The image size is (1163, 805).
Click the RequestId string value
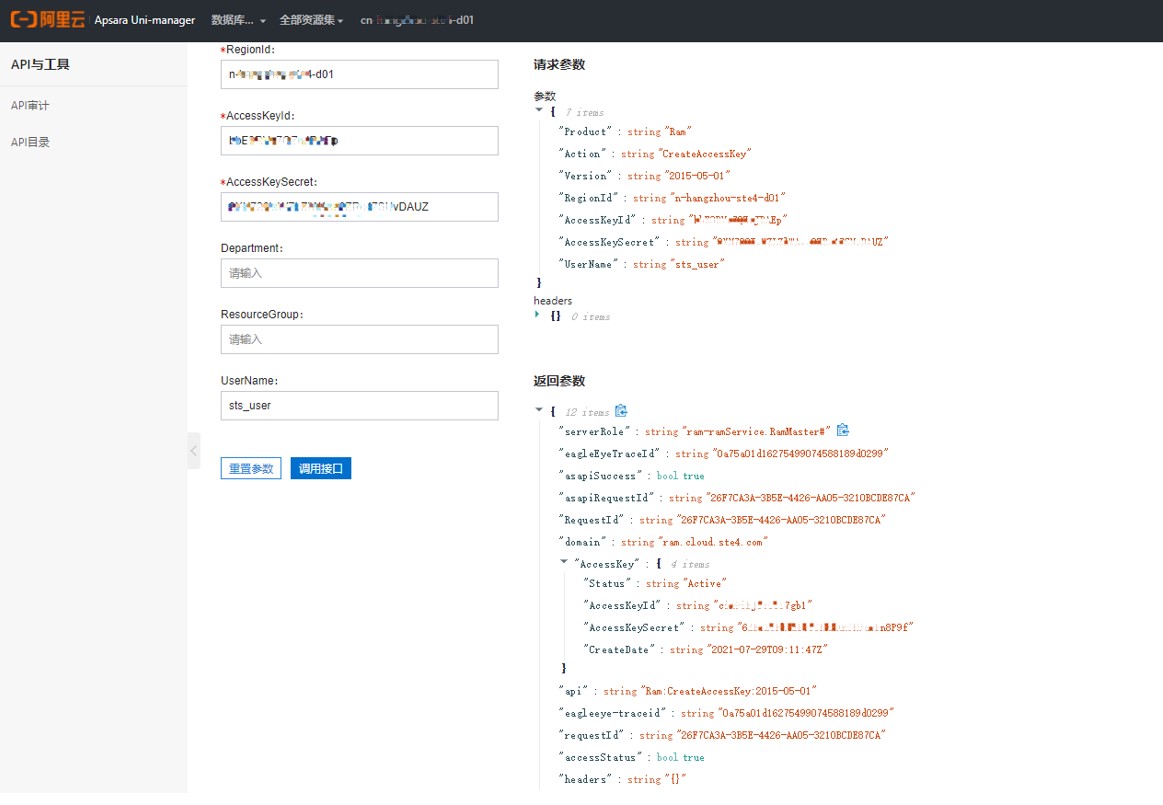click(x=781, y=520)
